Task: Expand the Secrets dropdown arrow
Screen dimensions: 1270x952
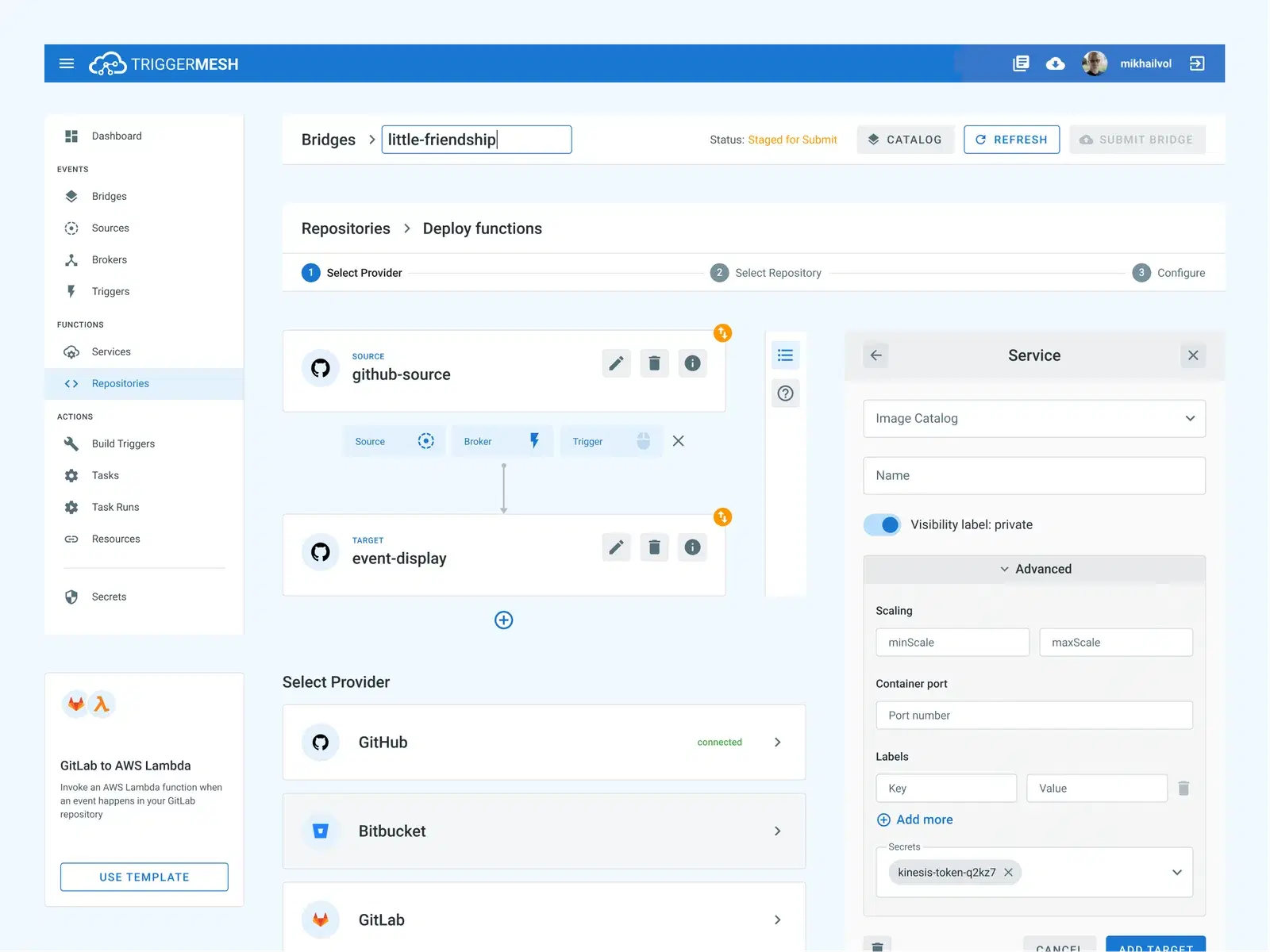Action: point(1176,873)
